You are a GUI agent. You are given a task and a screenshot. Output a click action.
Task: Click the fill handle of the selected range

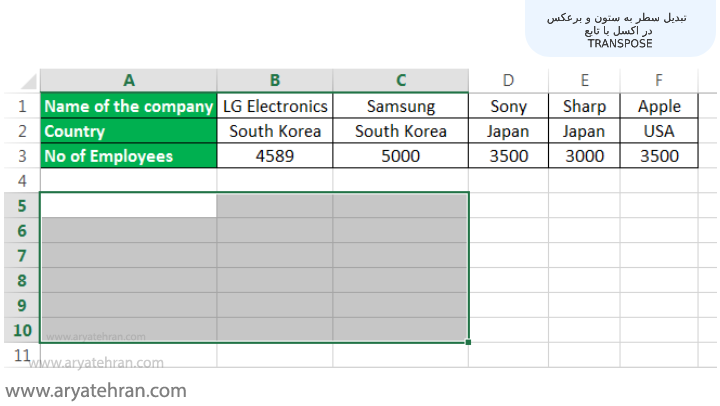pyautogui.click(x=469, y=342)
